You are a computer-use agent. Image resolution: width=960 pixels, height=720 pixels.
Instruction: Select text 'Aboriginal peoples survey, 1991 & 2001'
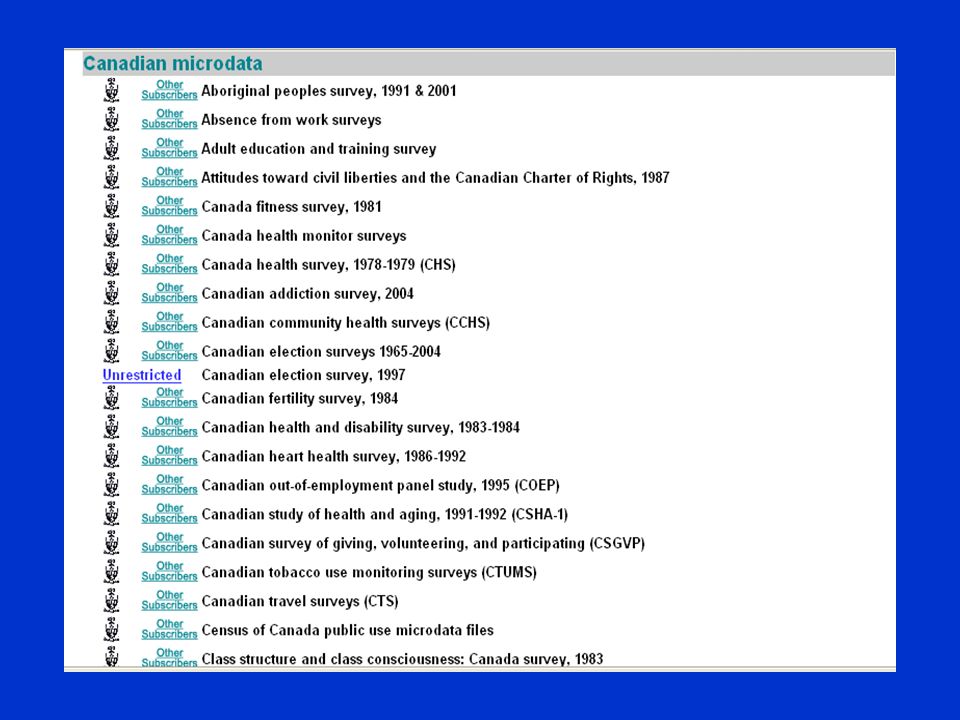[x=329, y=91]
